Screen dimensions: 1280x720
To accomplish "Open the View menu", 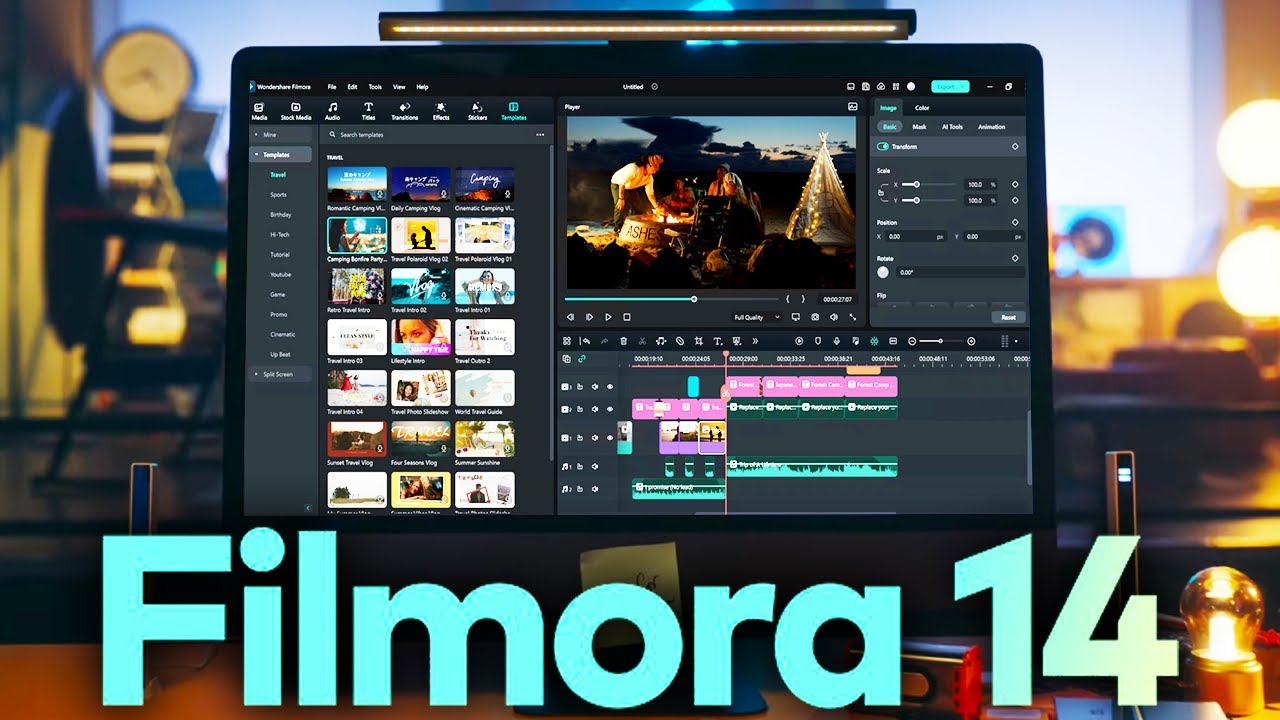I will (399, 87).
